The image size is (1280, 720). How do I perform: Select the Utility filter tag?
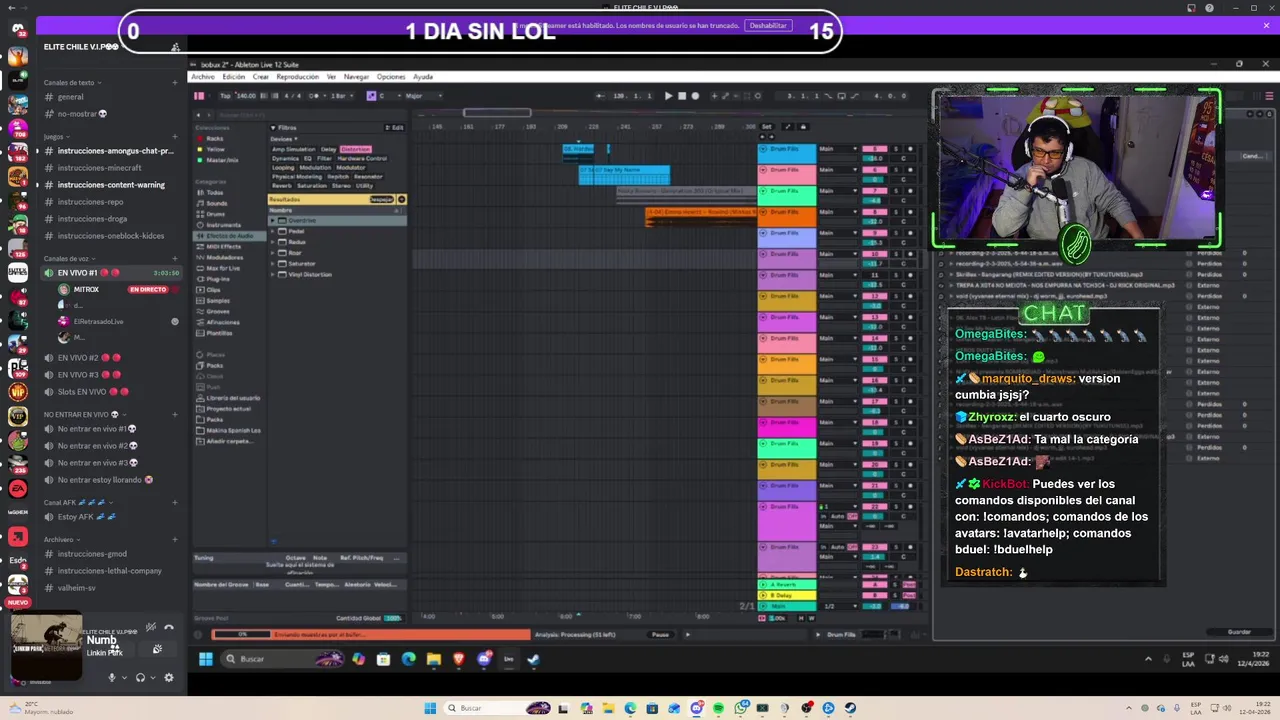[x=364, y=186]
